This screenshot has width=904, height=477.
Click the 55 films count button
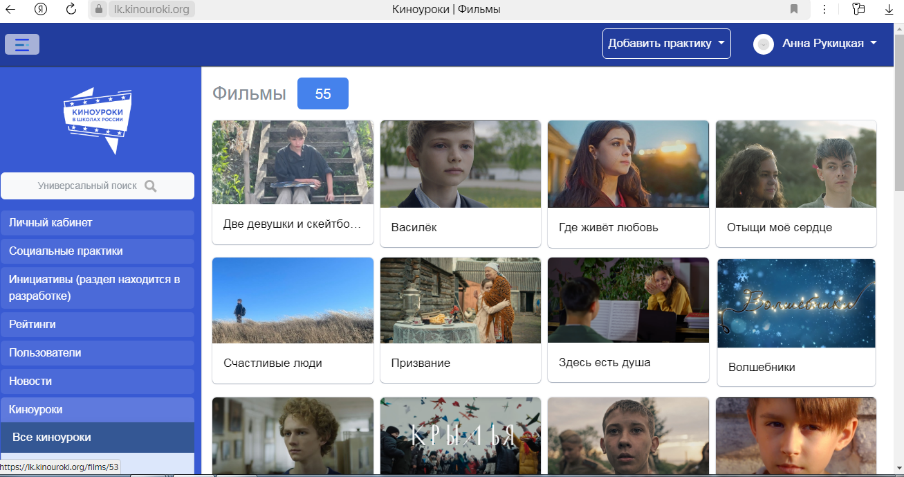click(322, 93)
